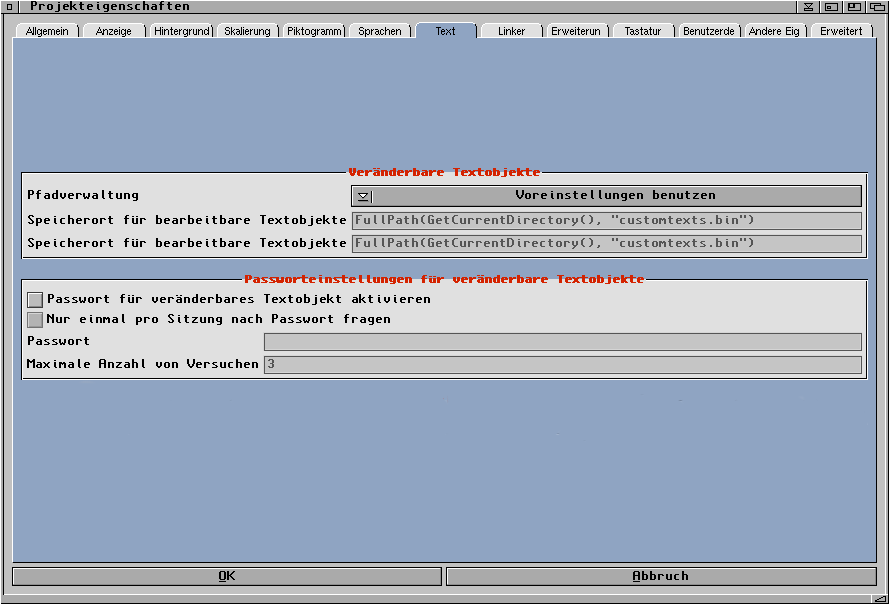Open the Erweiterun tab

(x=576, y=31)
